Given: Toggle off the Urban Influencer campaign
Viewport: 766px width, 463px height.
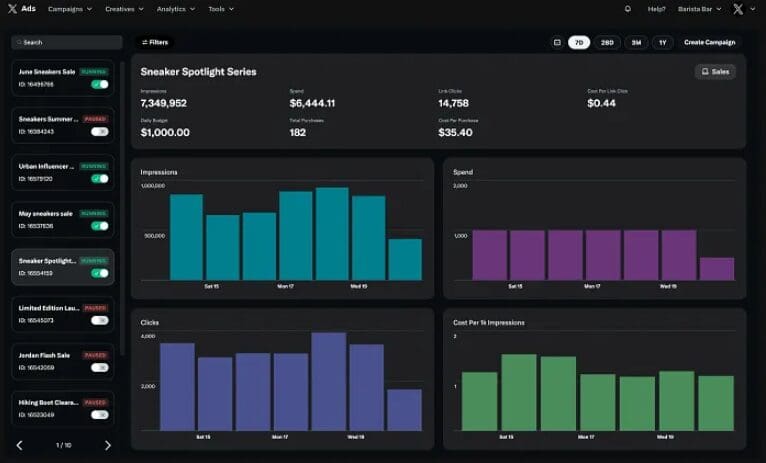Looking at the screenshot, I should (x=99, y=179).
